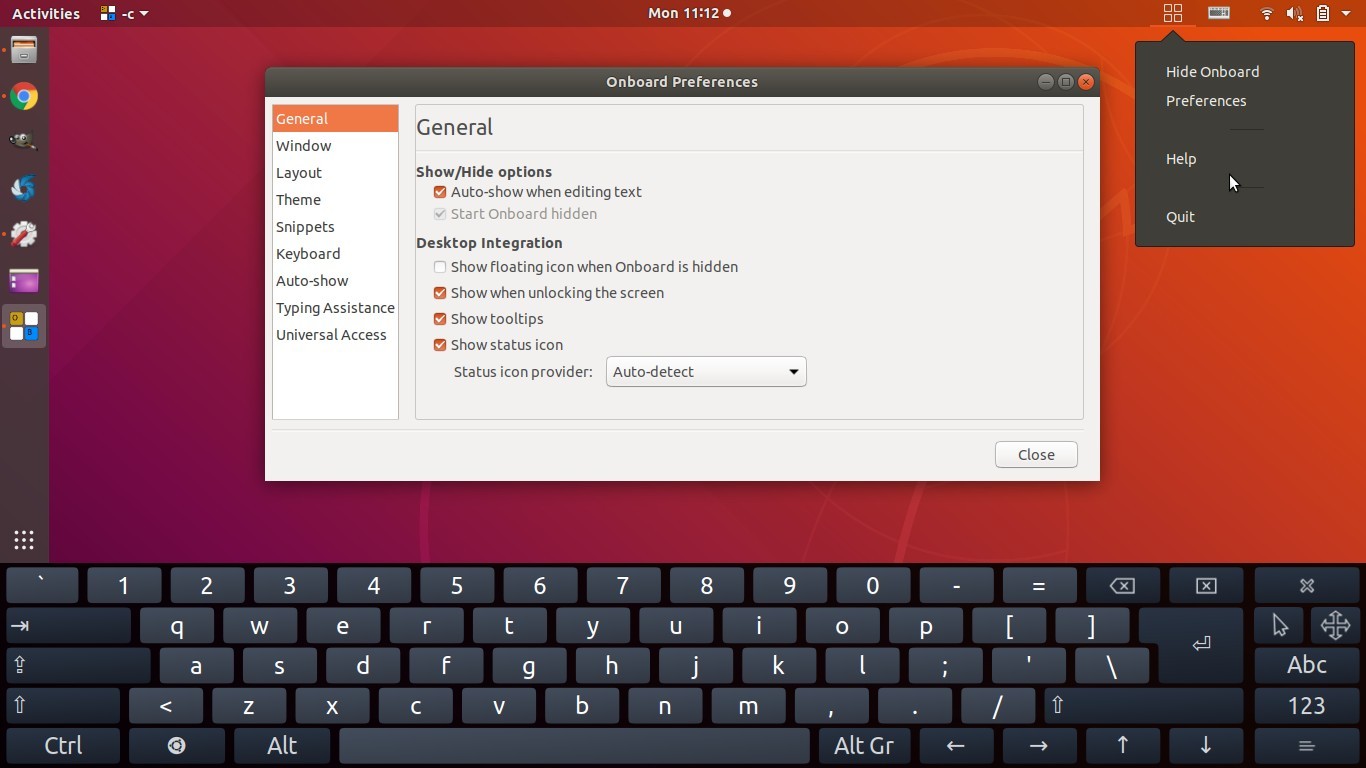Click the Delete key icon on Onboard
Viewport: 1366px width, 768px height.
click(1206, 585)
